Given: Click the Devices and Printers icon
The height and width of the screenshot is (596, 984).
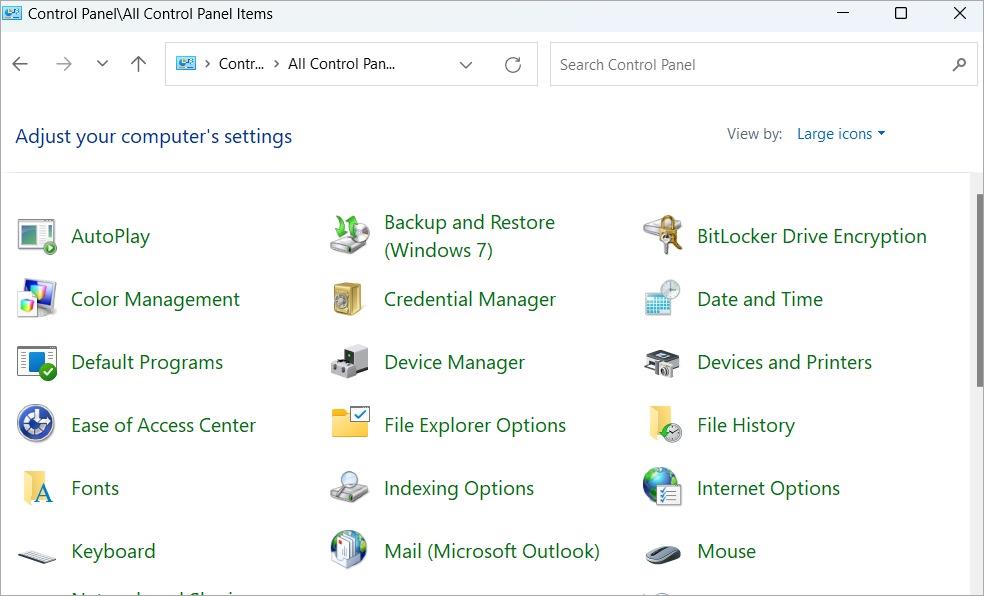Looking at the screenshot, I should tap(663, 363).
